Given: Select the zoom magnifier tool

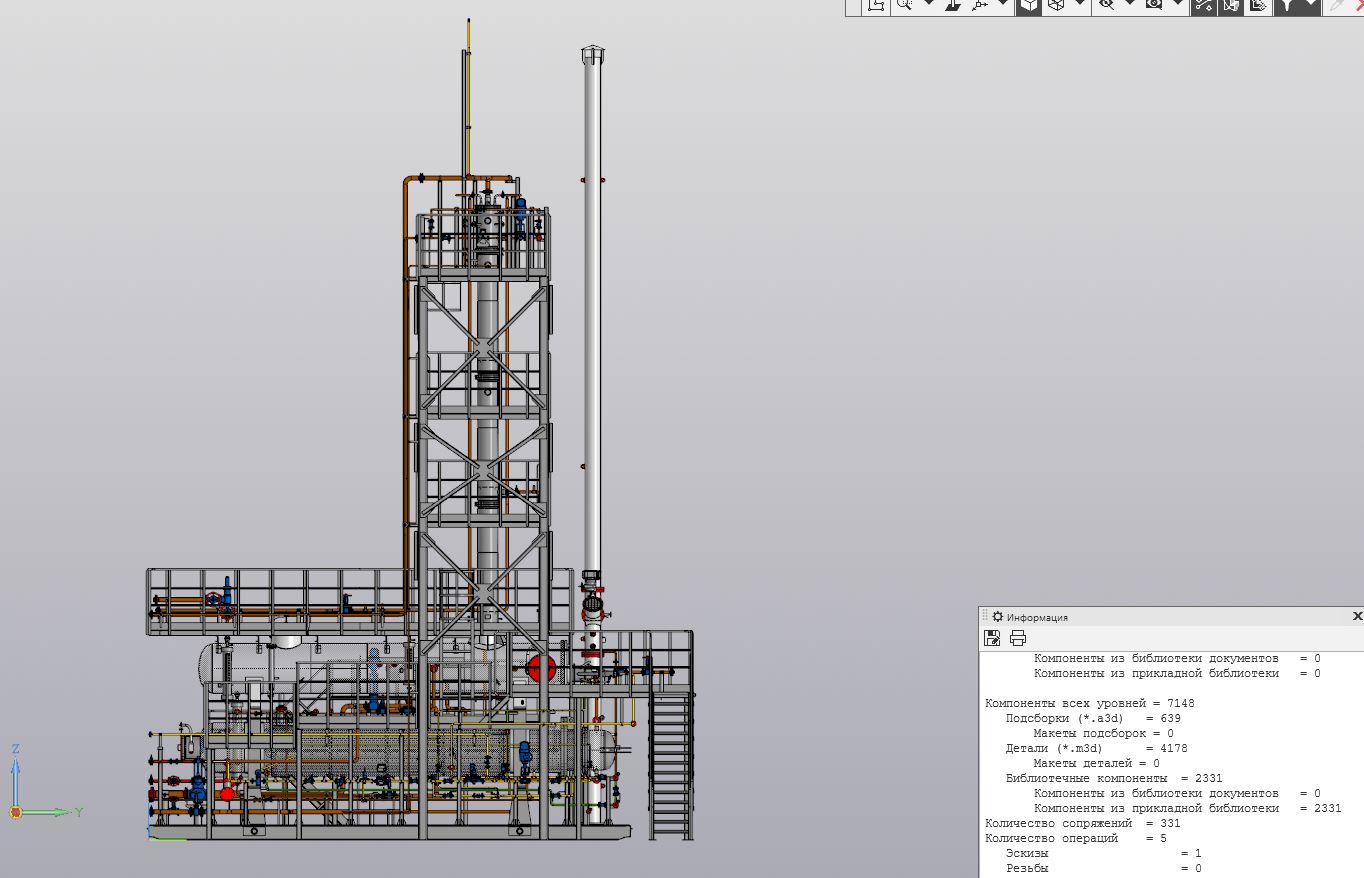Looking at the screenshot, I should (x=904, y=5).
